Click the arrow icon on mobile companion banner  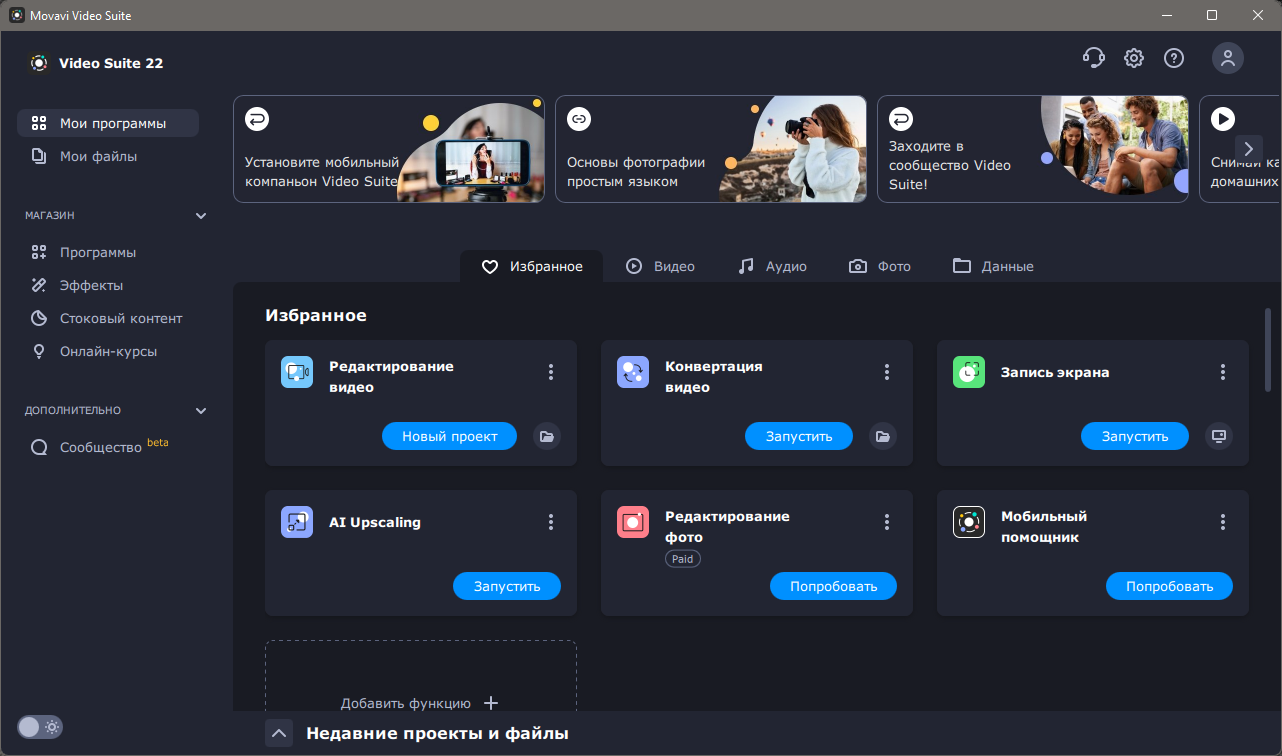257,119
